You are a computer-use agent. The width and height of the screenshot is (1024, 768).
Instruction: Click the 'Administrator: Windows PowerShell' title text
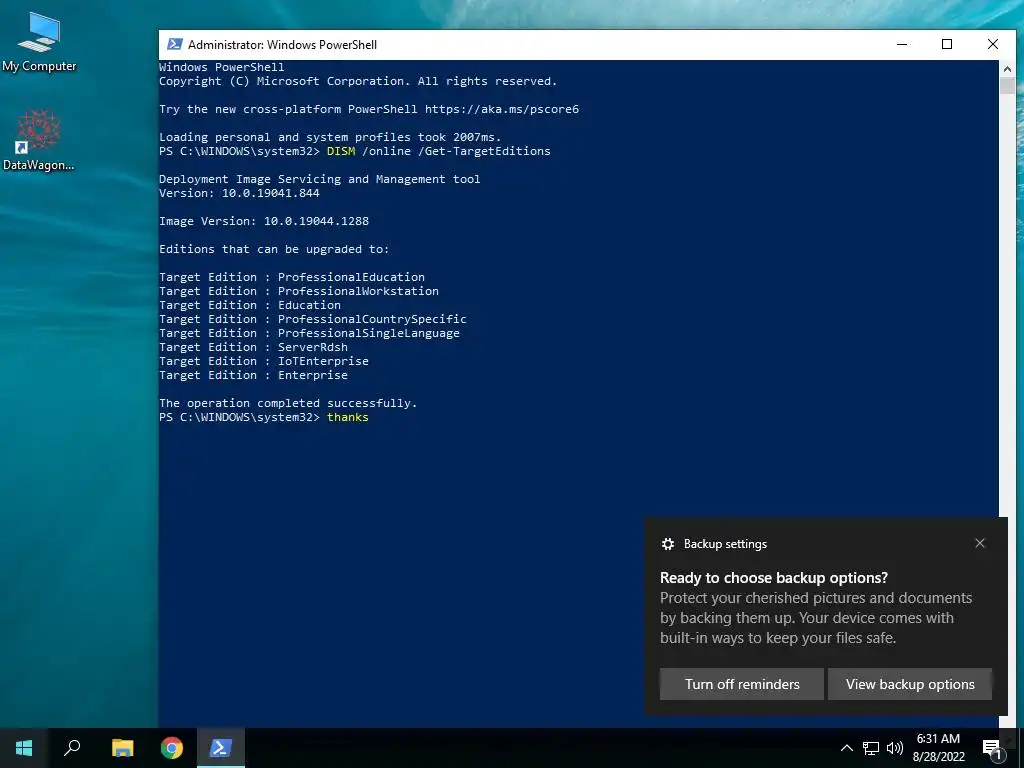pyautogui.click(x=282, y=44)
